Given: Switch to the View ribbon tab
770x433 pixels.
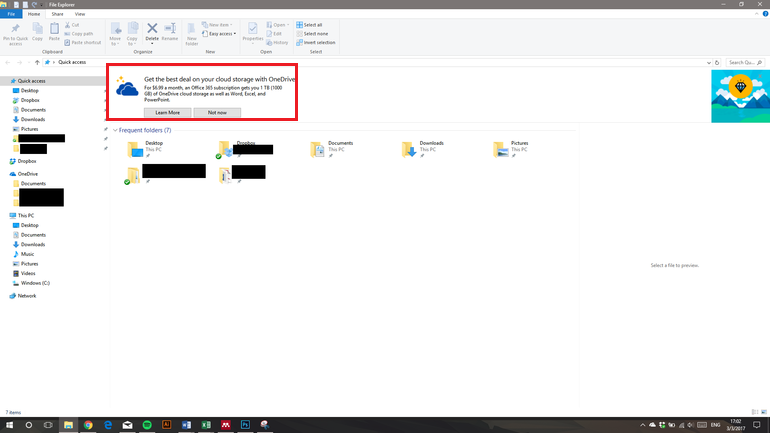Looking at the screenshot, I should [x=80, y=14].
